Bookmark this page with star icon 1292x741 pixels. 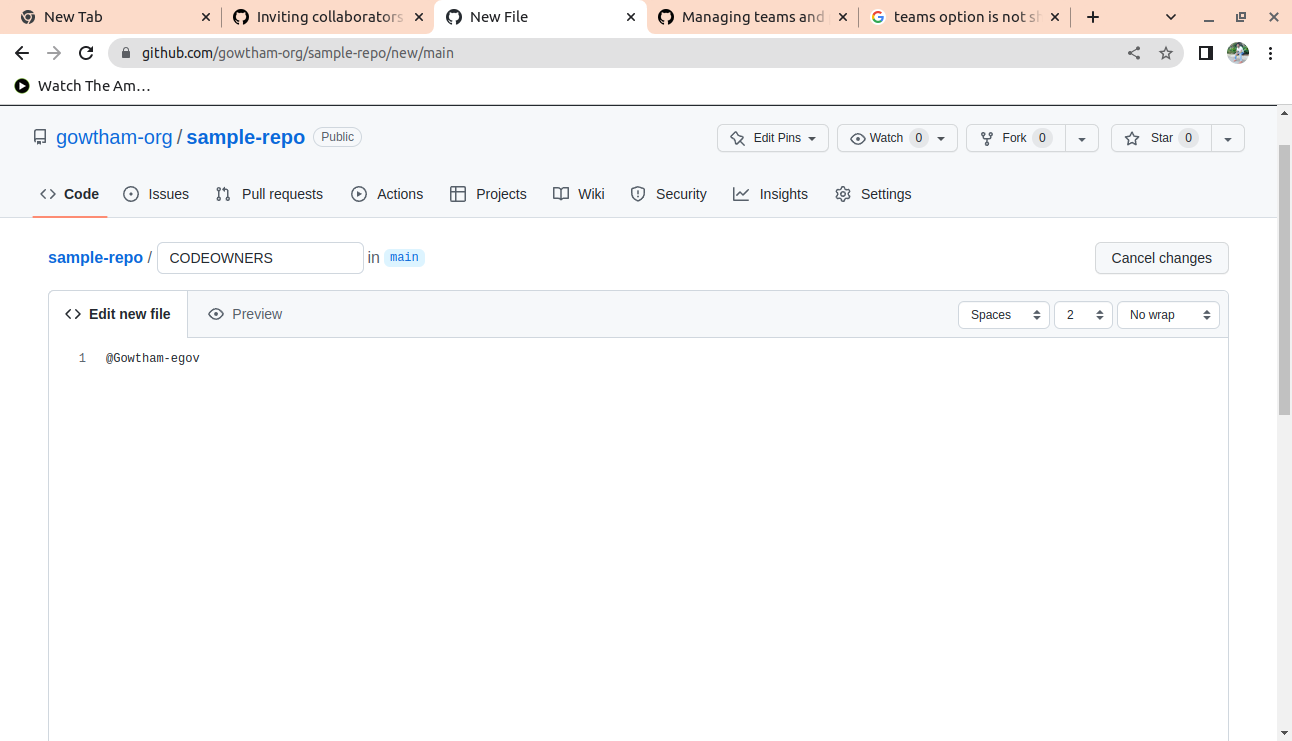pyautogui.click(x=1165, y=53)
